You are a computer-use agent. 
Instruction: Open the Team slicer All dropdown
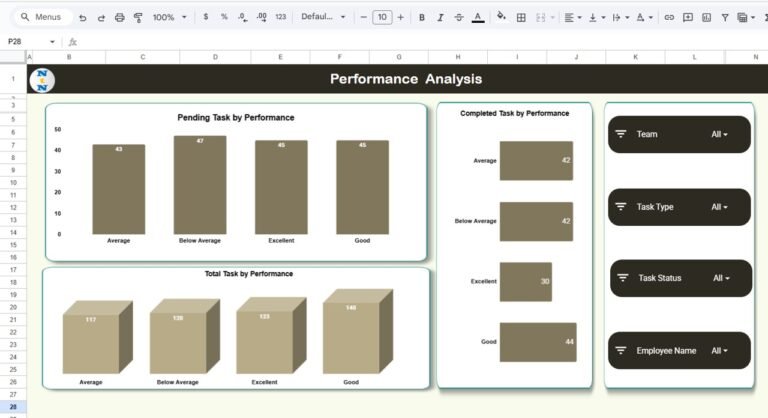(720, 134)
